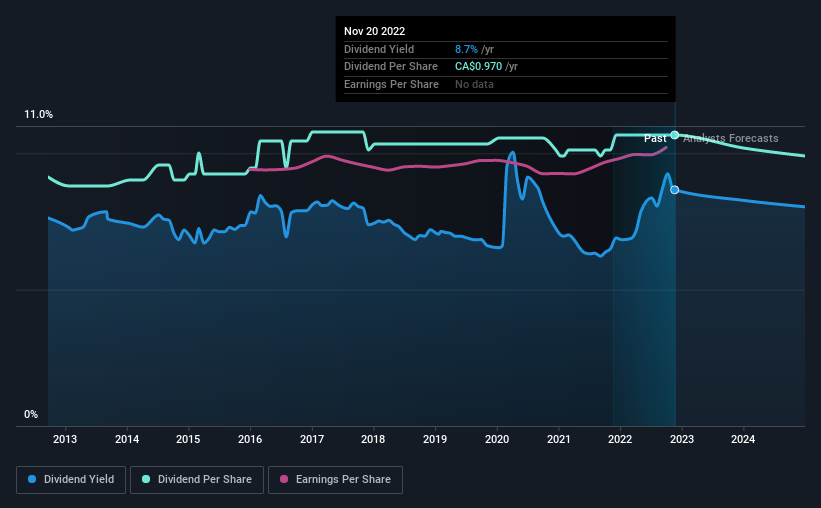Image resolution: width=821 pixels, height=508 pixels.
Task: Click the 8.7% dividend yield value
Action: (466, 49)
